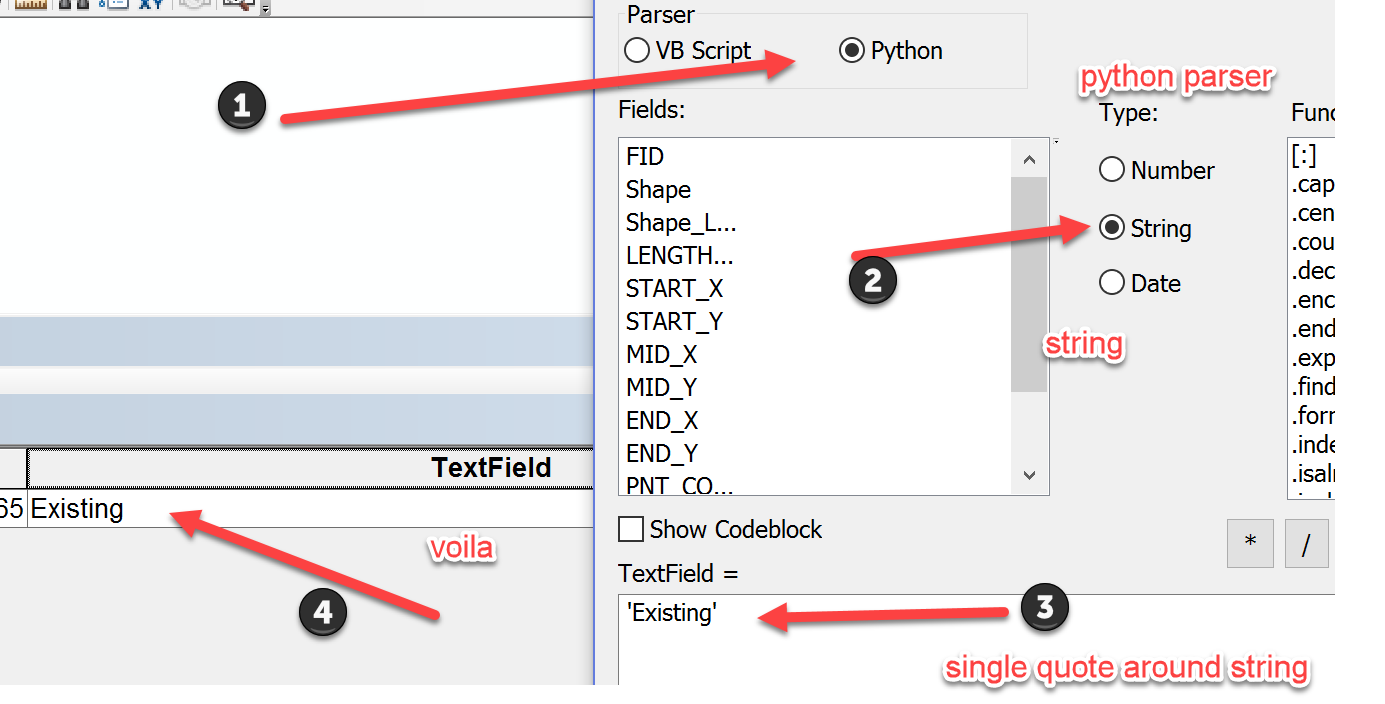
Task: Pick START_X from the Fields list
Action: 674,289
